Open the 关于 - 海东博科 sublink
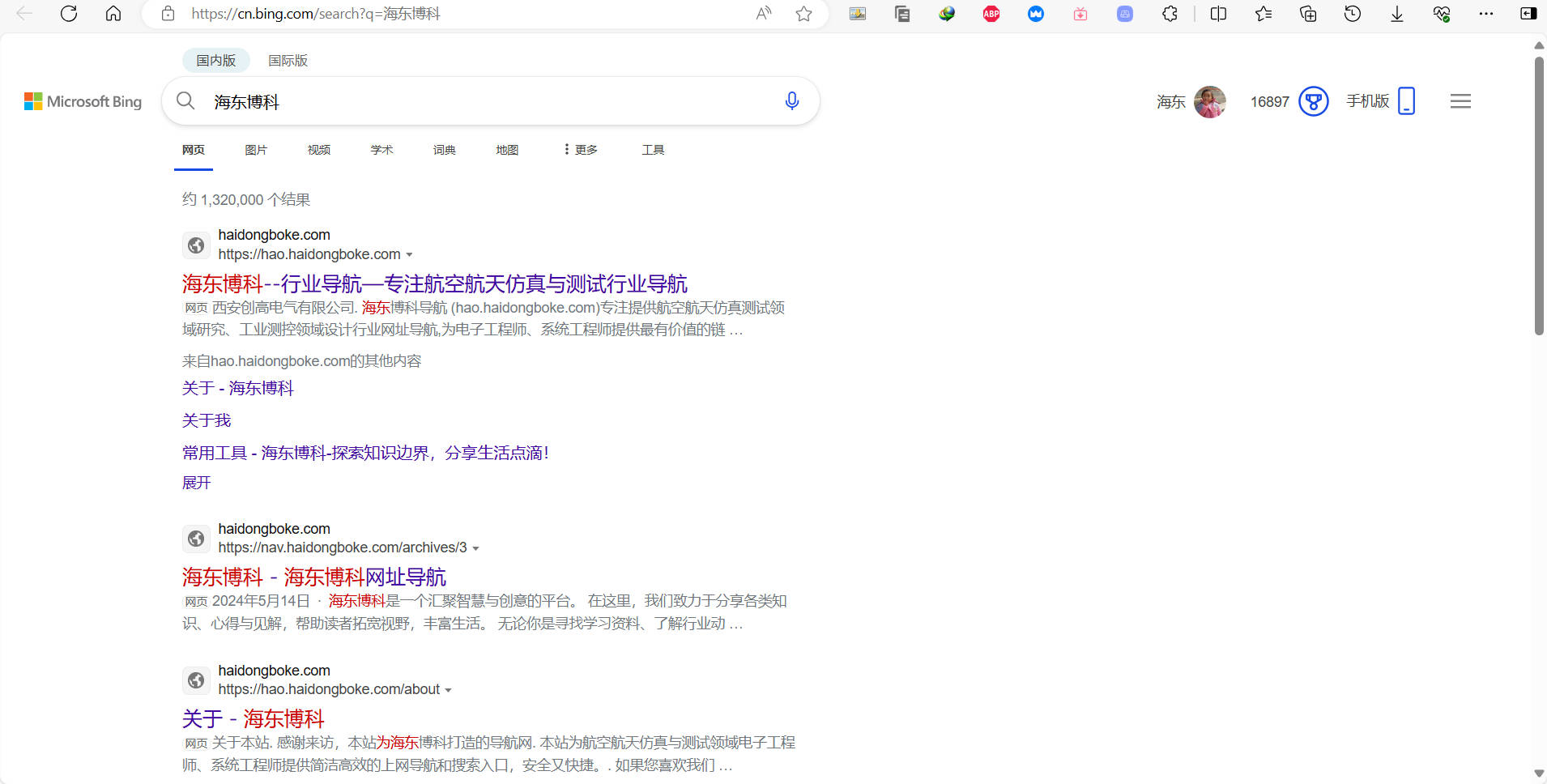The height and width of the screenshot is (784, 1547). tap(238, 388)
